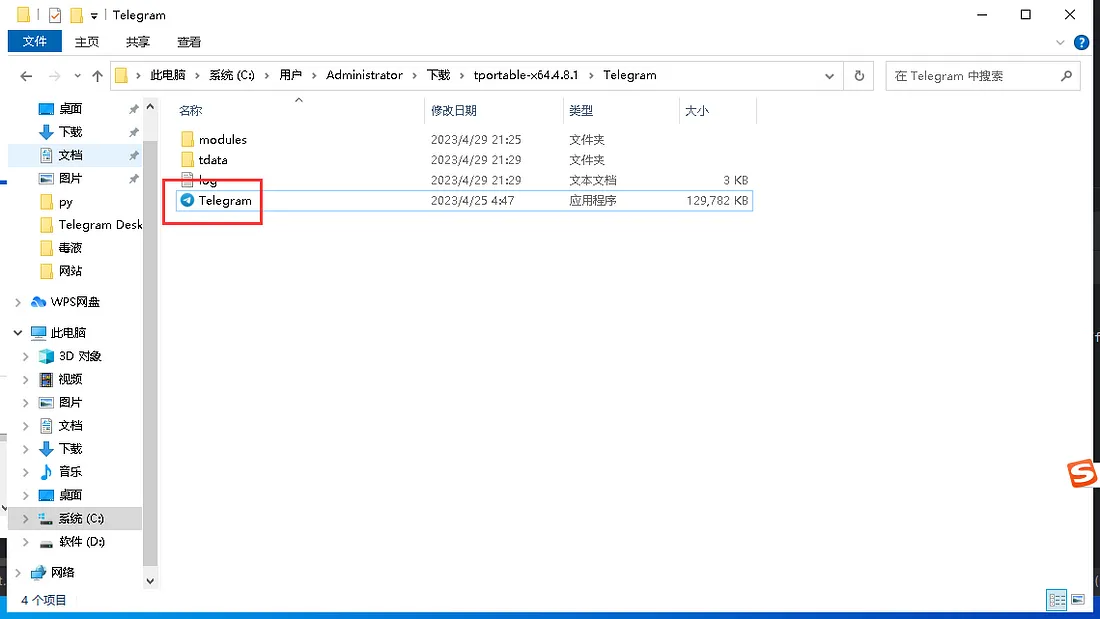Click the up one level arrow
Viewport: 1100px width, 619px height.
(96, 75)
